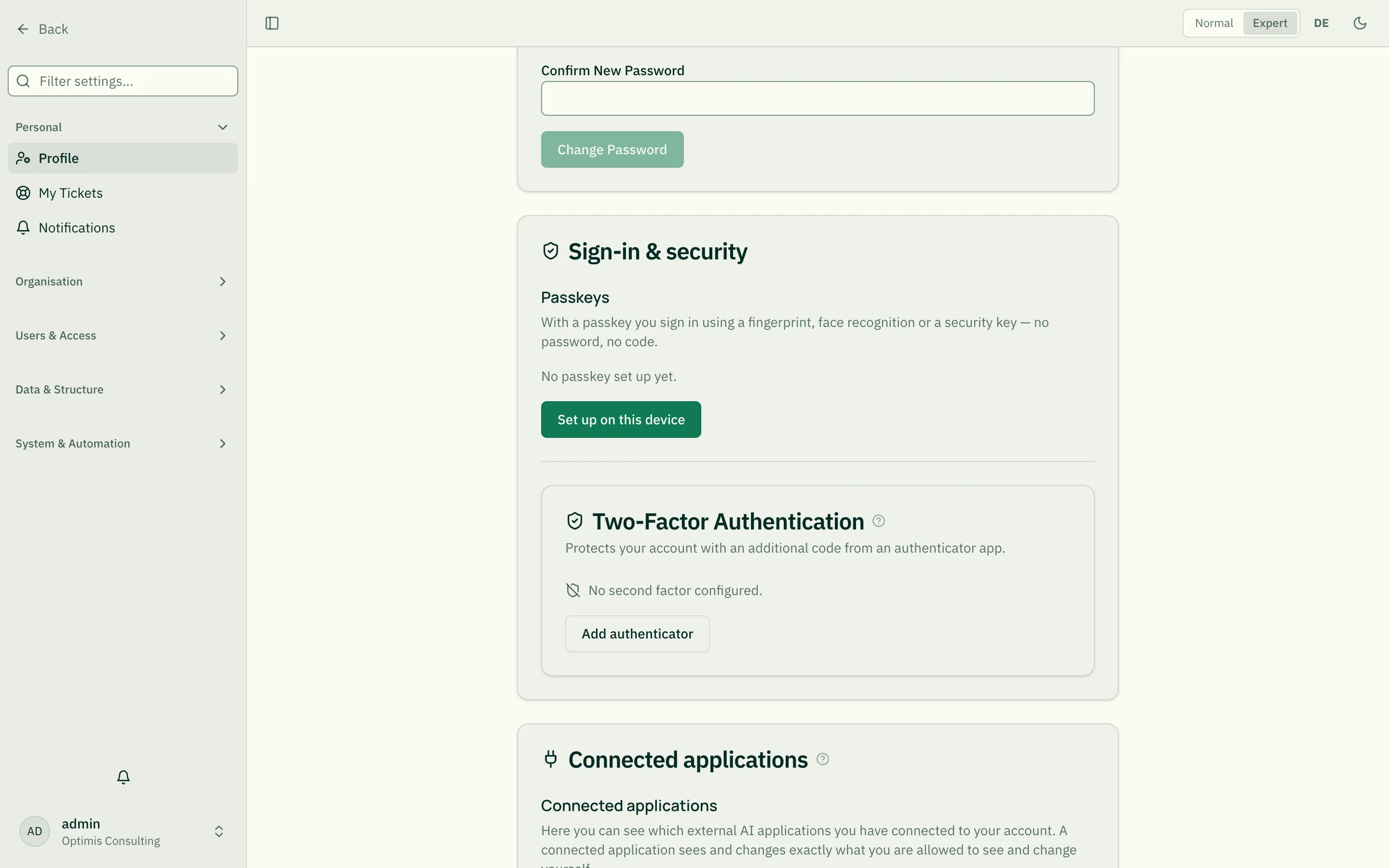
Task: Expand Data & Structure section
Action: [123, 389]
